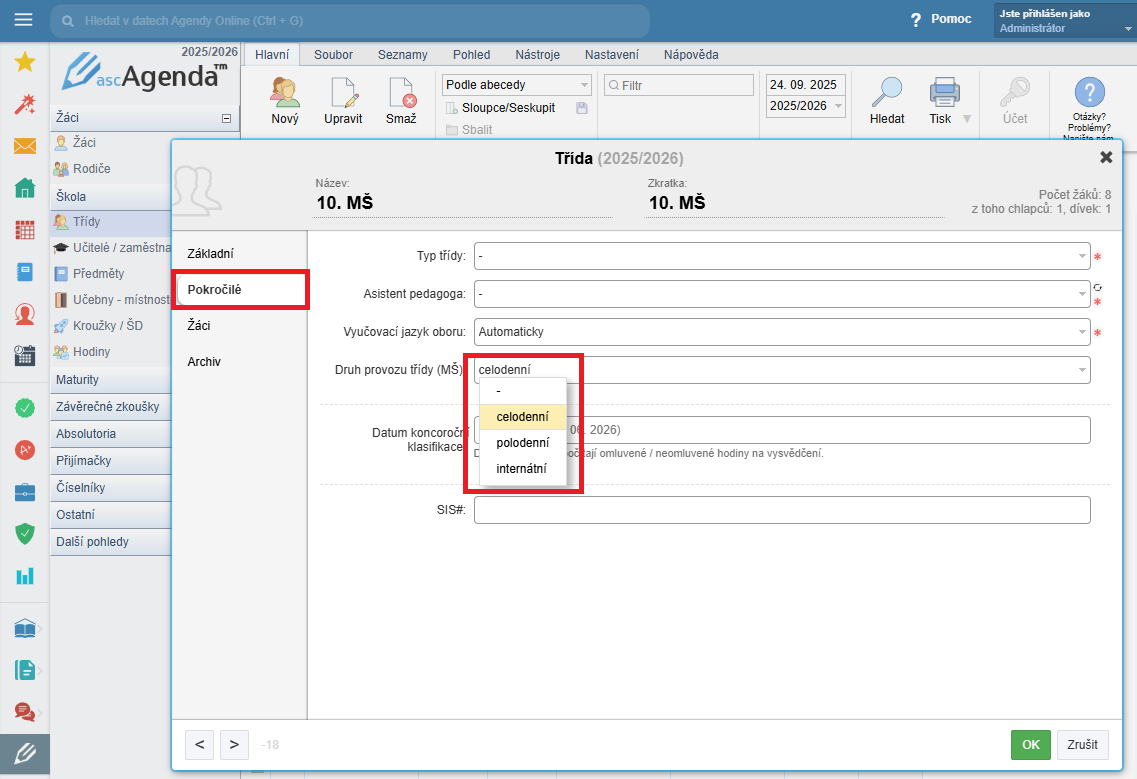Click the Upravit edit icon
Image resolution: width=1137 pixels, height=779 pixels.
pyautogui.click(x=343, y=93)
